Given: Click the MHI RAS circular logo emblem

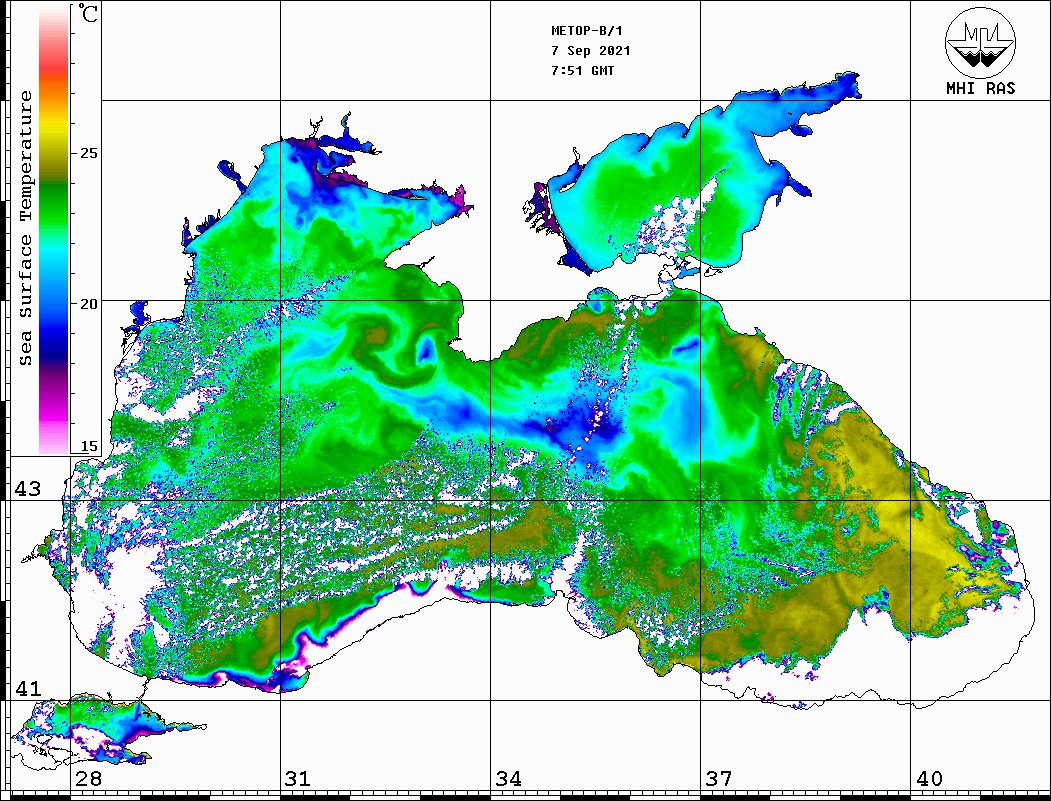Looking at the screenshot, I should pyautogui.click(x=981, y=42).
